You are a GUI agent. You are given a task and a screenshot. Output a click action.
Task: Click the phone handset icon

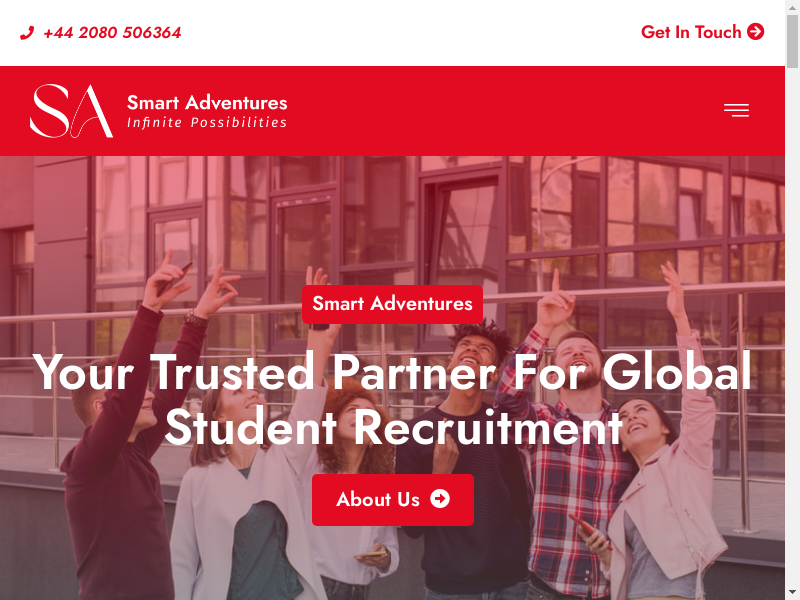tap(27, 33)
